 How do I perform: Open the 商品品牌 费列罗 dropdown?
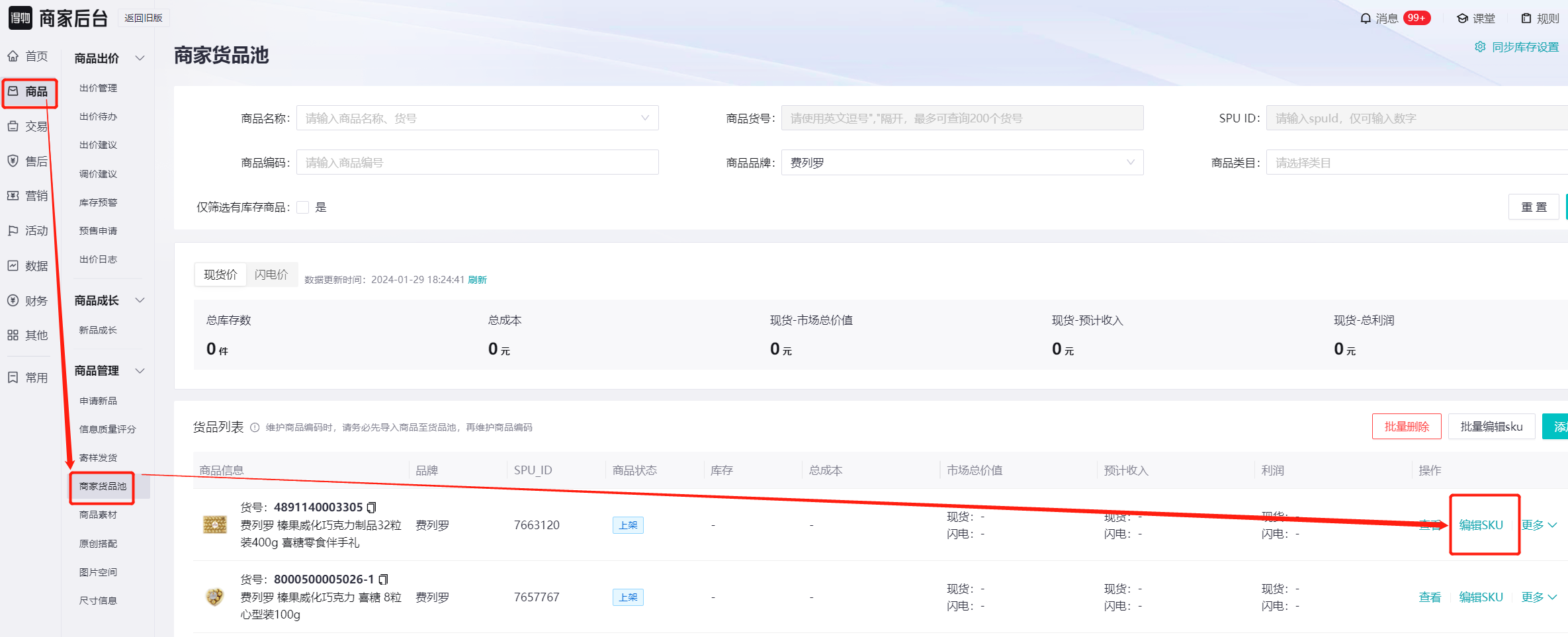pyautogui.click(x=963, y=163)
